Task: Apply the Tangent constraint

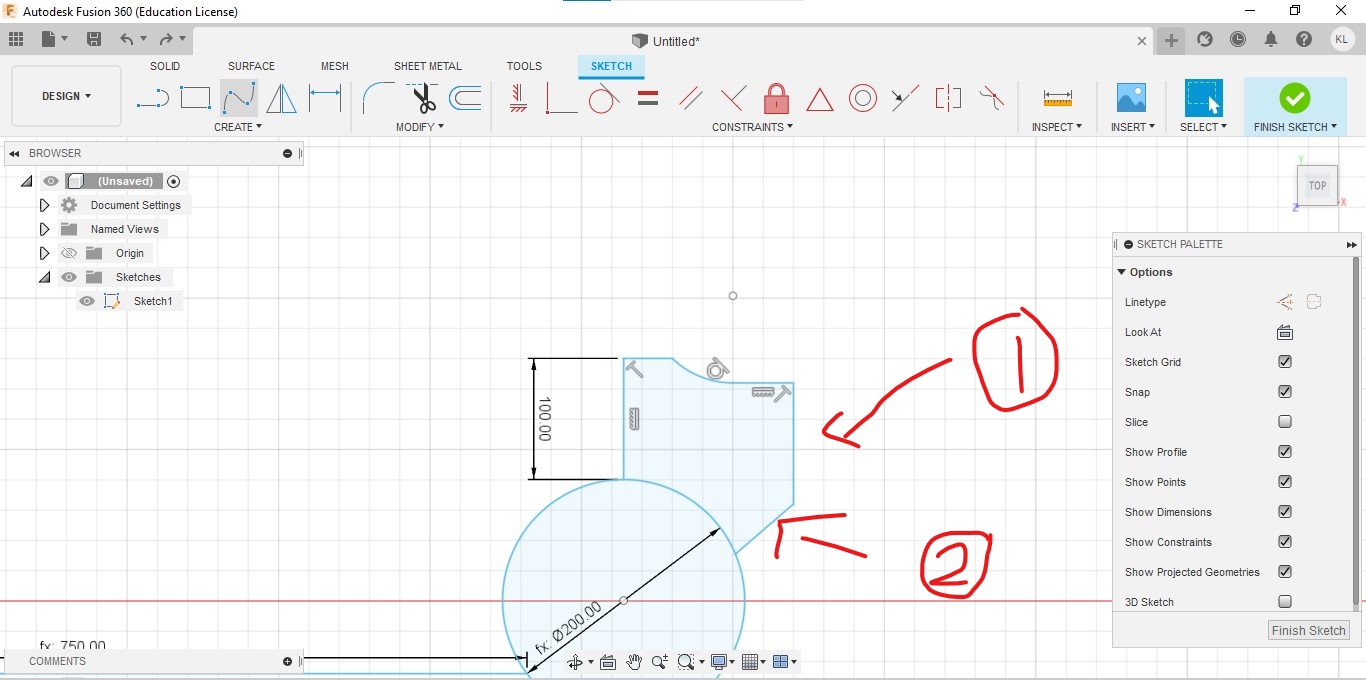Action: tap(604, 98)
